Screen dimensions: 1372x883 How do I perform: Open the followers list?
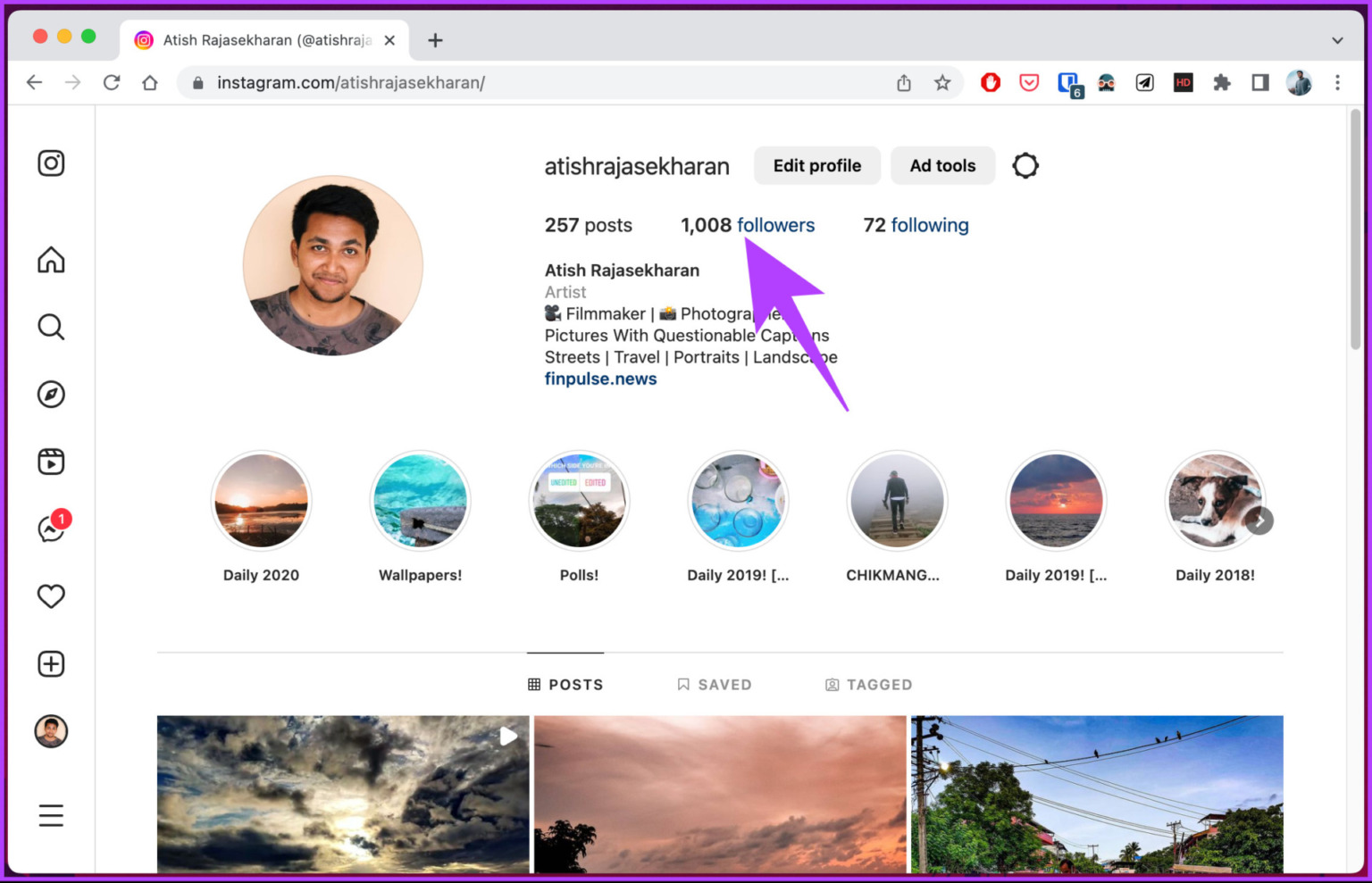tap(775, 225)
